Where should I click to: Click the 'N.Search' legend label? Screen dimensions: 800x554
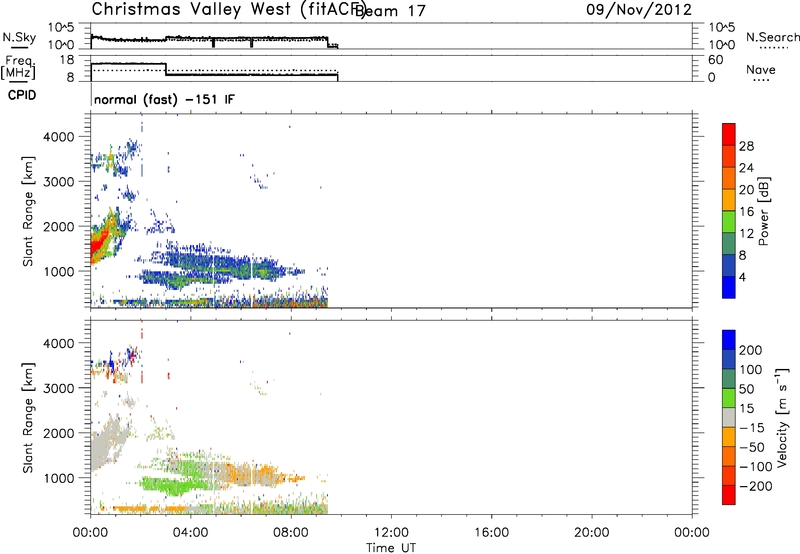772,37
